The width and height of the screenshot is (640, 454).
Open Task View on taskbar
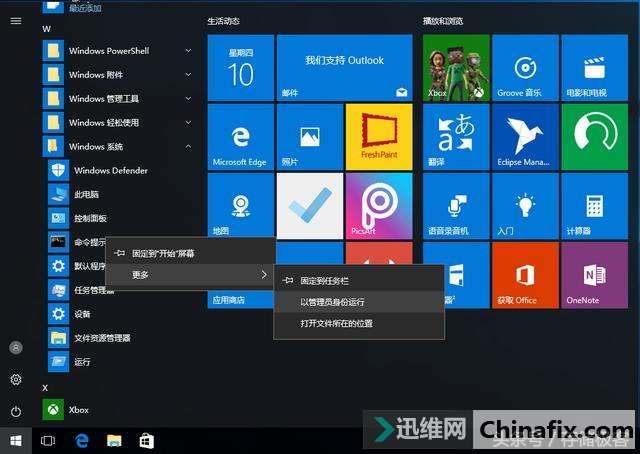(48, 441)
